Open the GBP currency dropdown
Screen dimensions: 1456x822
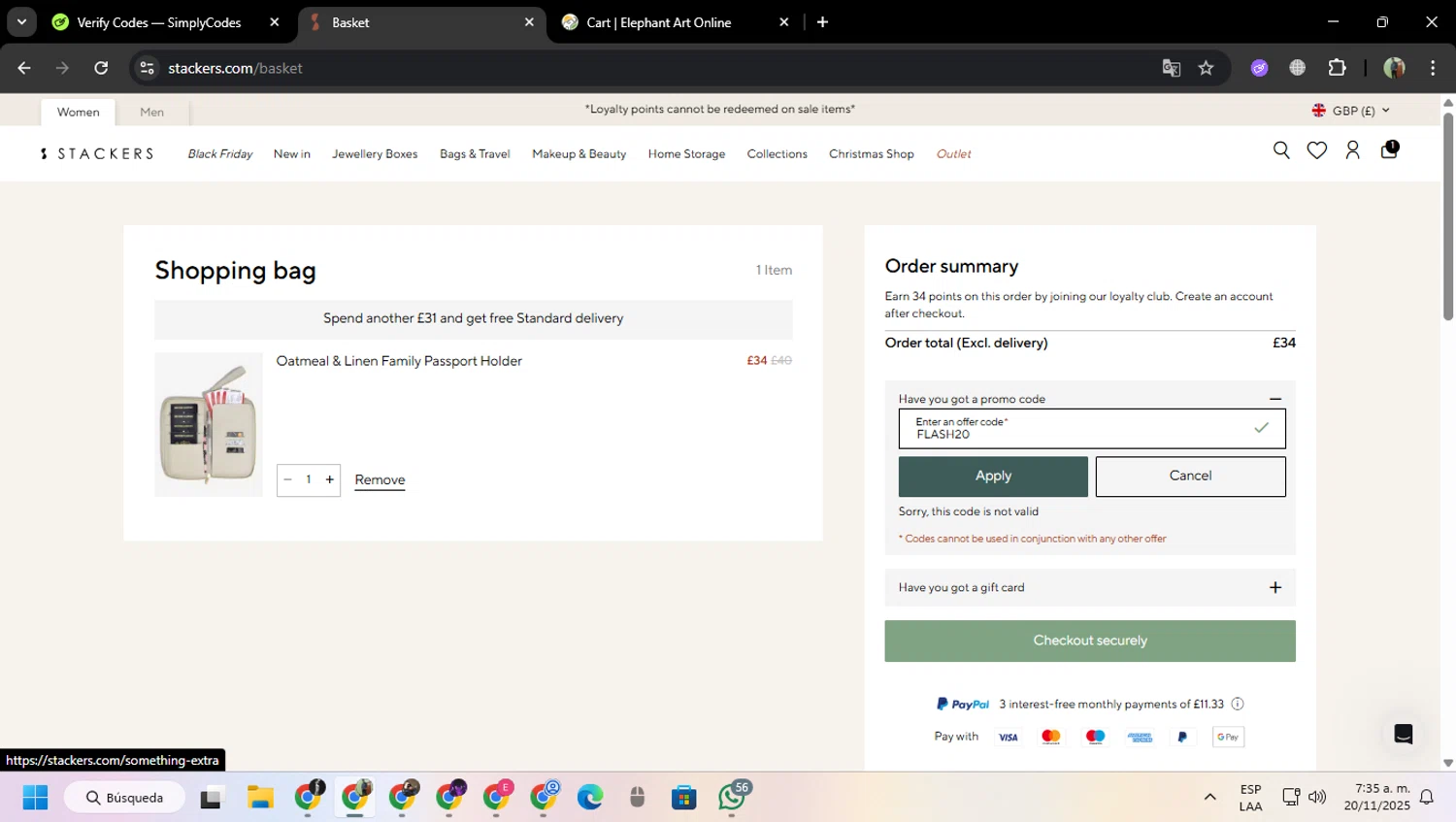(x=1351, y=111)
